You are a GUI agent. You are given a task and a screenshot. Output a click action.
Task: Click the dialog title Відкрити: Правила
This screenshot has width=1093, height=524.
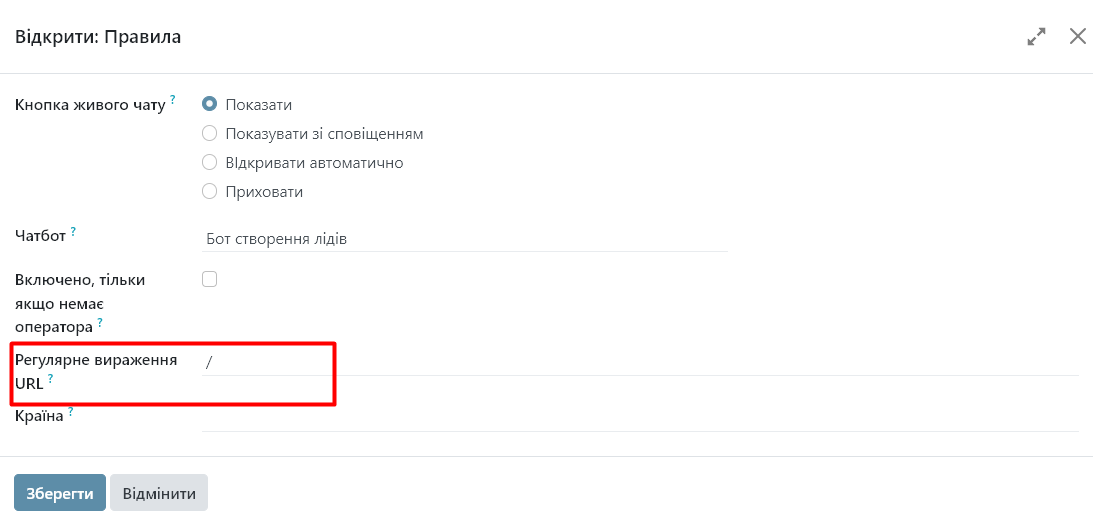click(x=98, y=37)
